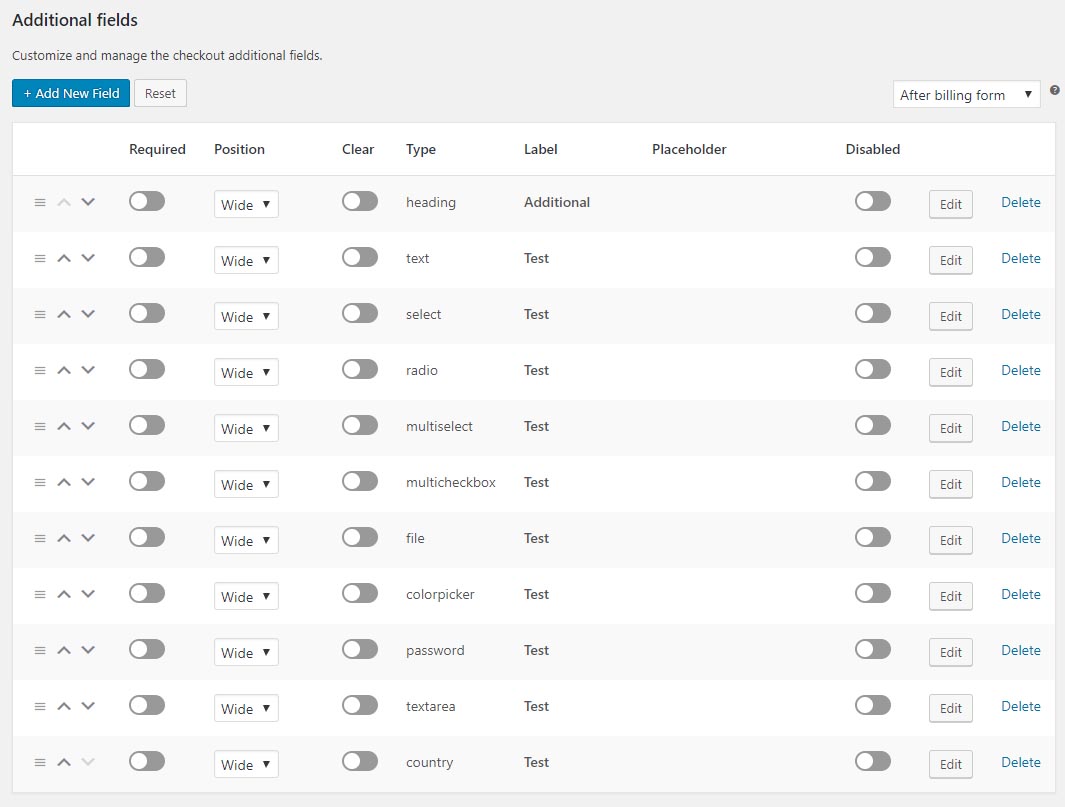Click drag handle of the colorpicker row
The height and width of the screenshot is (807, 1065).
(x=40, y=594)
